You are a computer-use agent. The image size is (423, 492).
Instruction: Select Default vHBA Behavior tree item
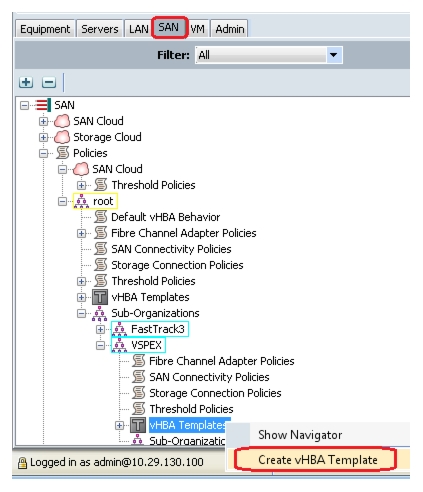(x=166, y=217)
